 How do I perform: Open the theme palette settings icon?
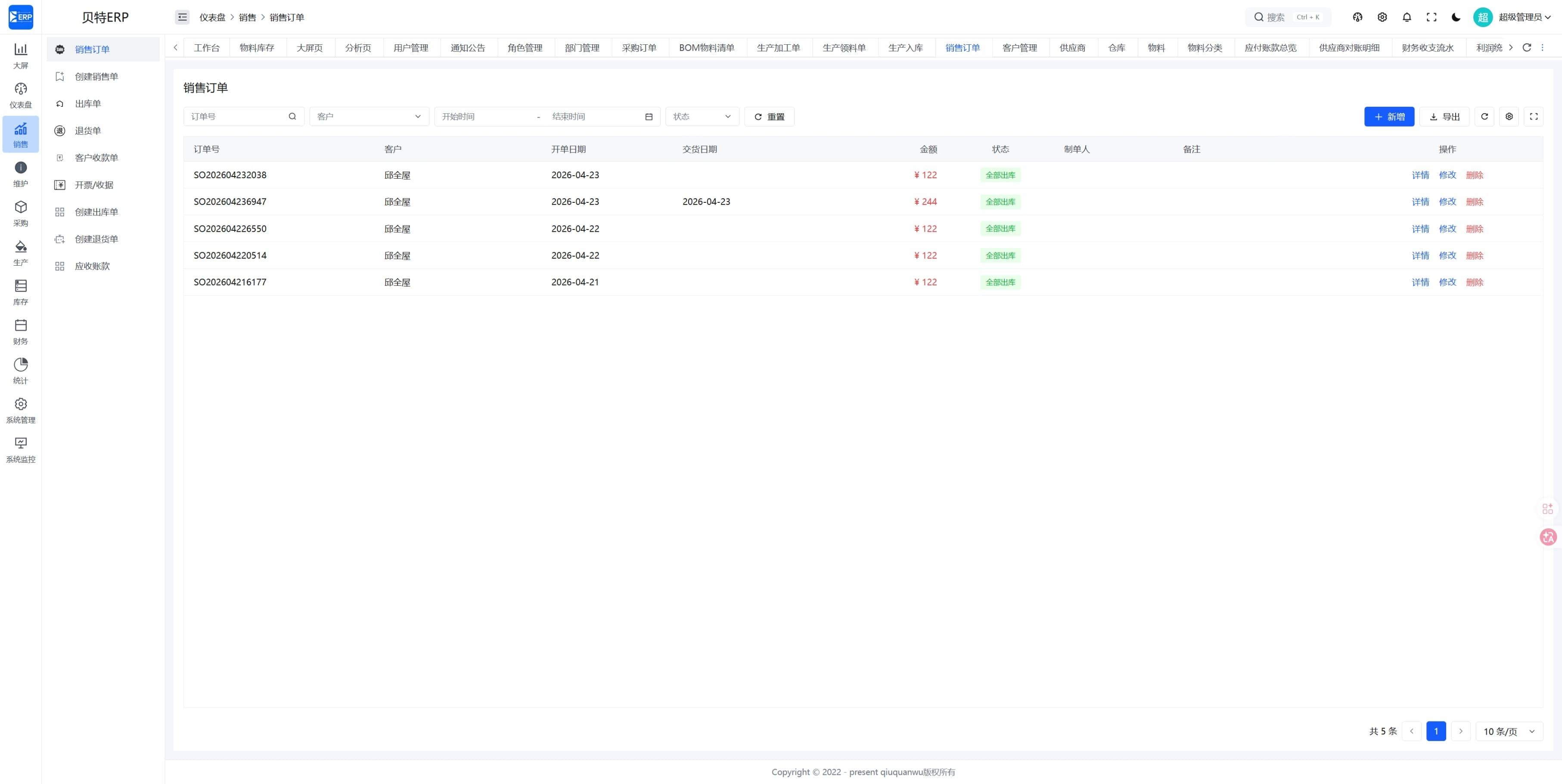coord(1358,17)
